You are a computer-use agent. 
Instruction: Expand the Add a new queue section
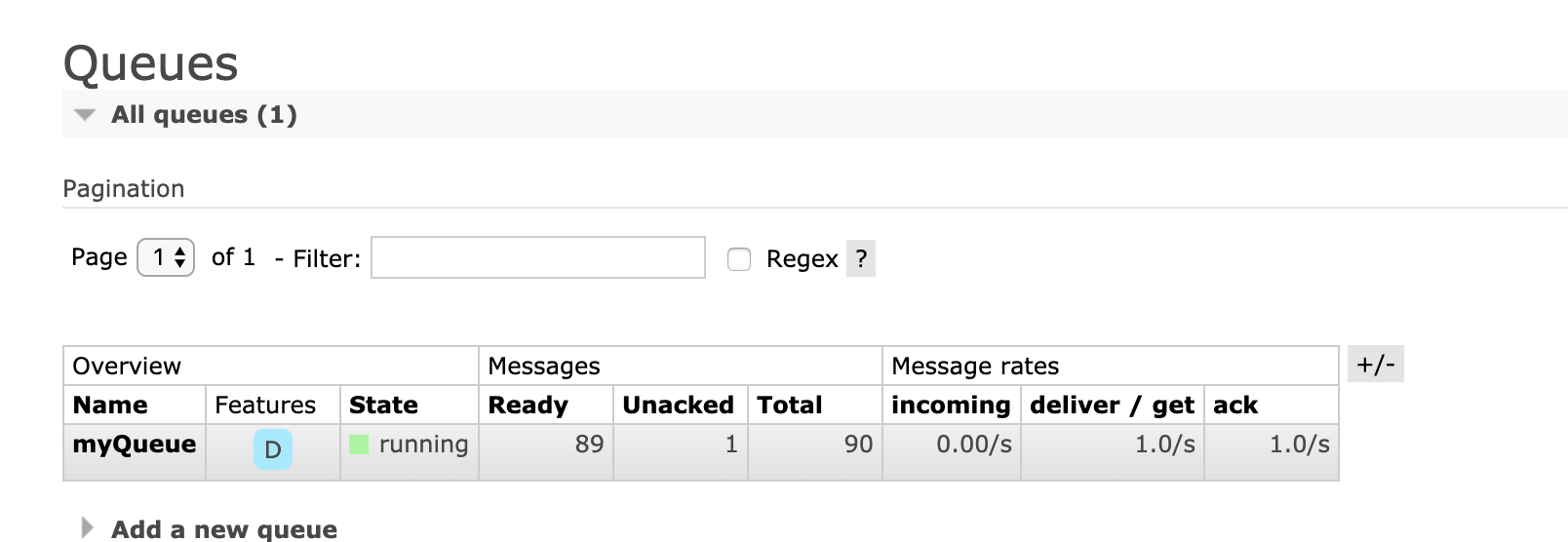(88, 528)
